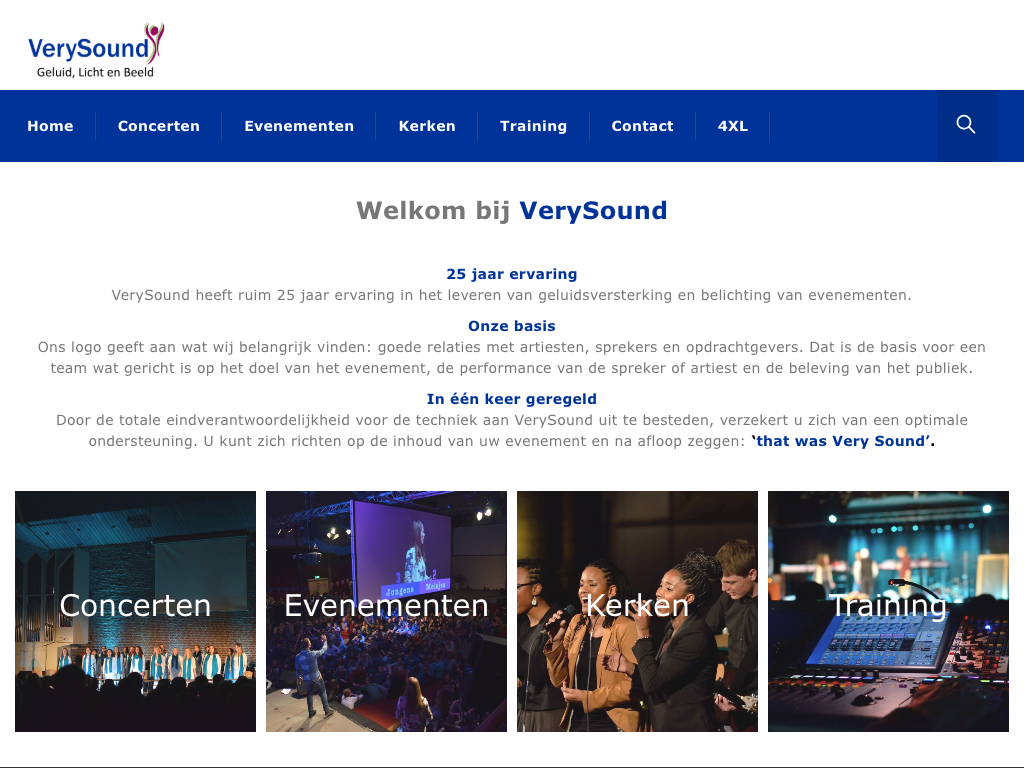Click the 'Welkom bij' heading text
The image size is (1024, 768).
pyautogui.click(x=433, y=210)
